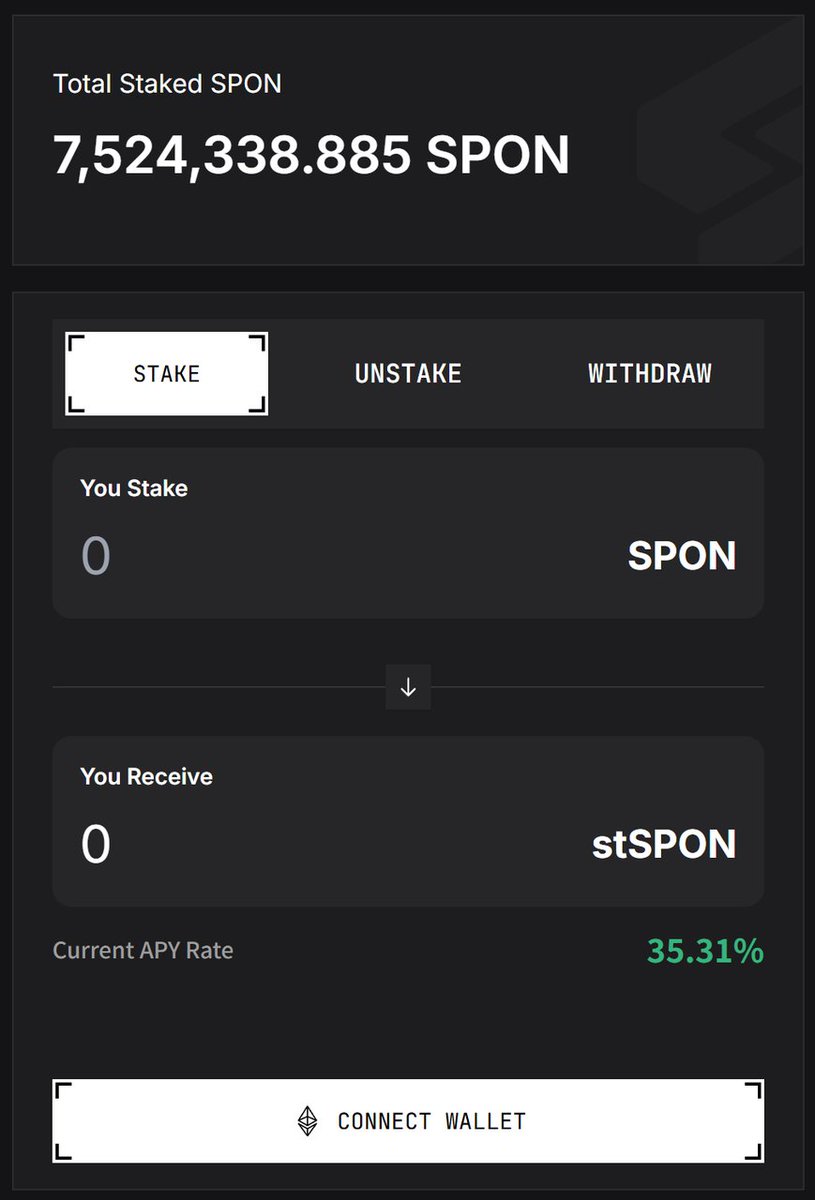Click the You Stake card background
Viewport: 815px width, 1200px height.
tap(408, 533)
